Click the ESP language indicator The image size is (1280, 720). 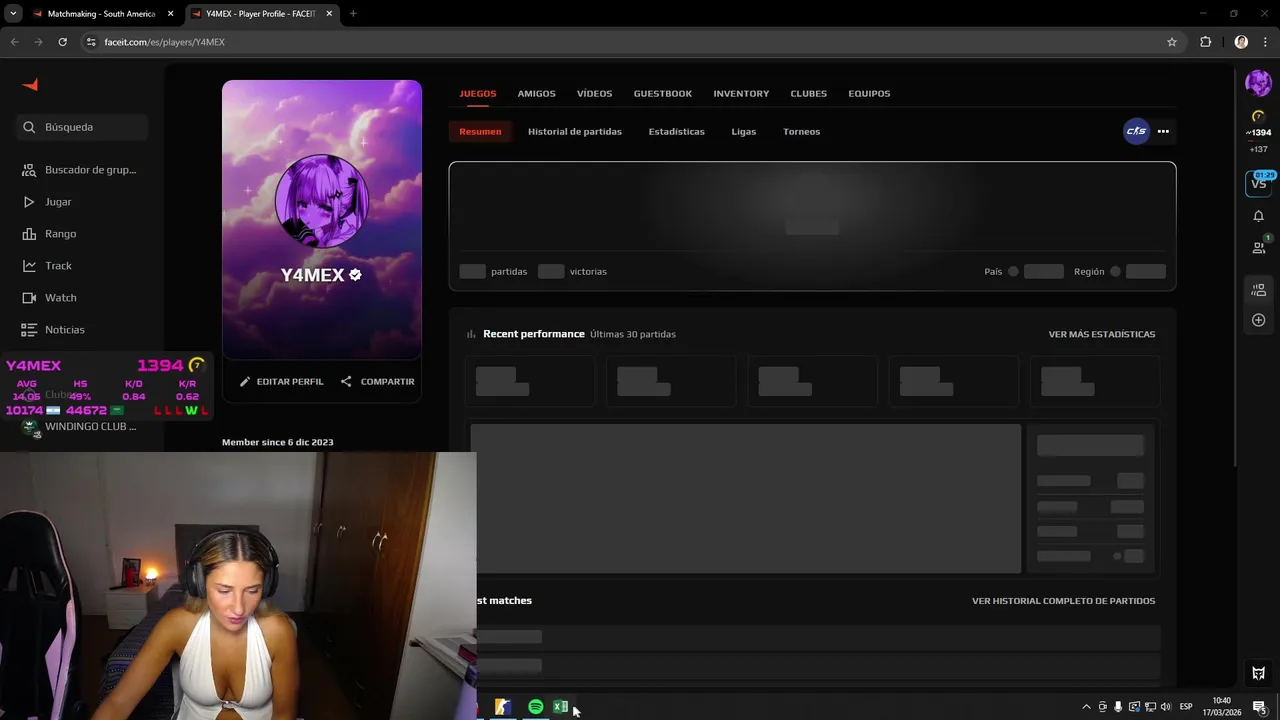(1186, 707)
